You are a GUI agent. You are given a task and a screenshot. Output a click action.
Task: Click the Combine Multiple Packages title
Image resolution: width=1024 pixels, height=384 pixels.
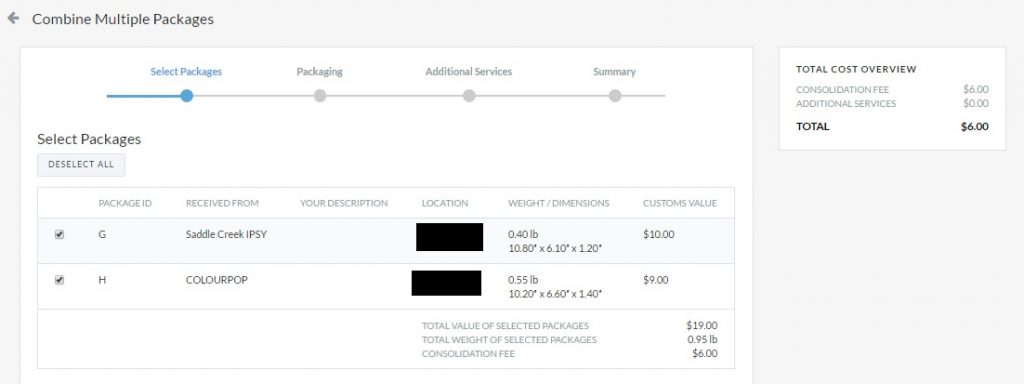pyautogui.click(x=123, y=19)
